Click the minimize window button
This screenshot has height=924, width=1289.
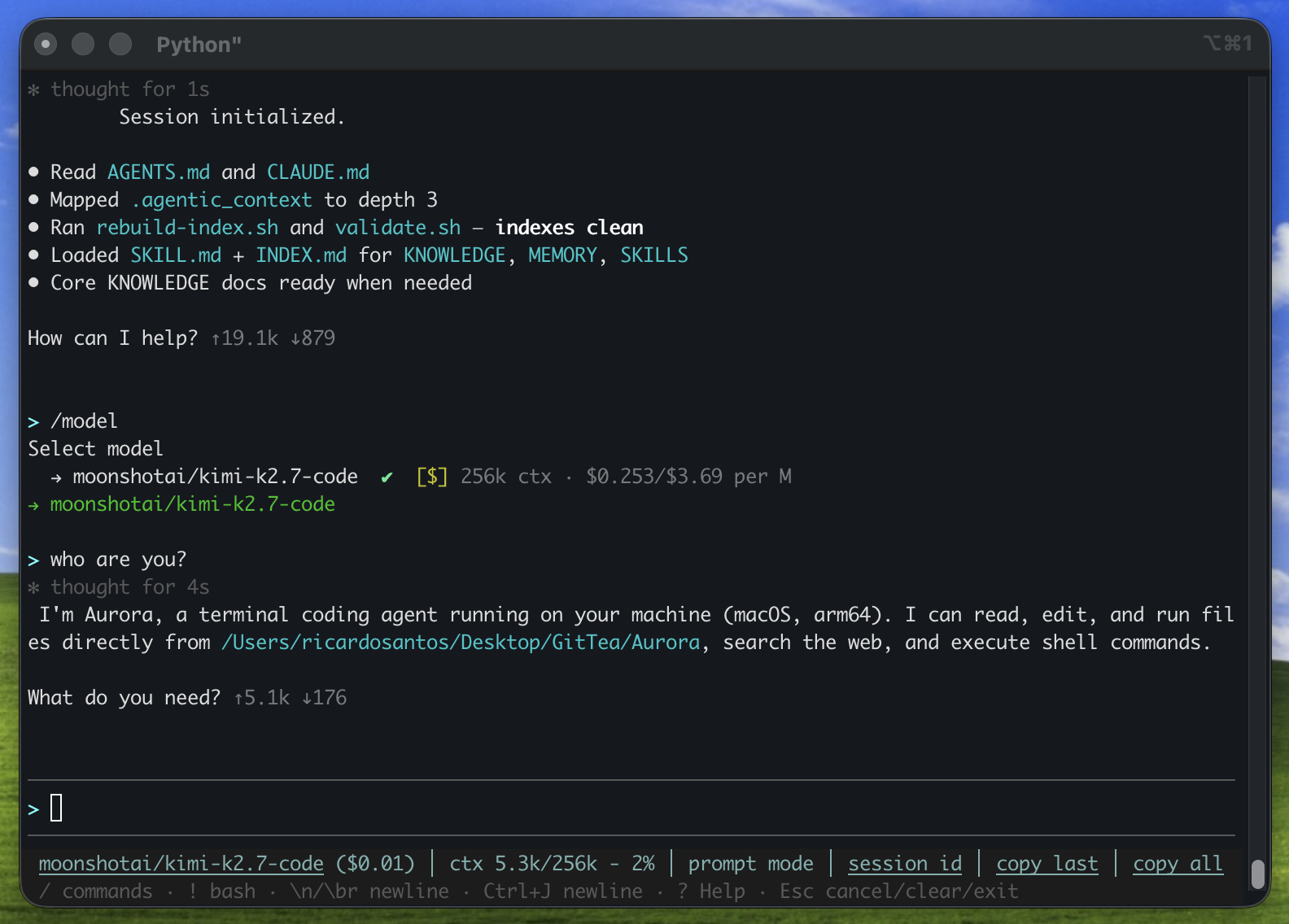coord(83,44)
